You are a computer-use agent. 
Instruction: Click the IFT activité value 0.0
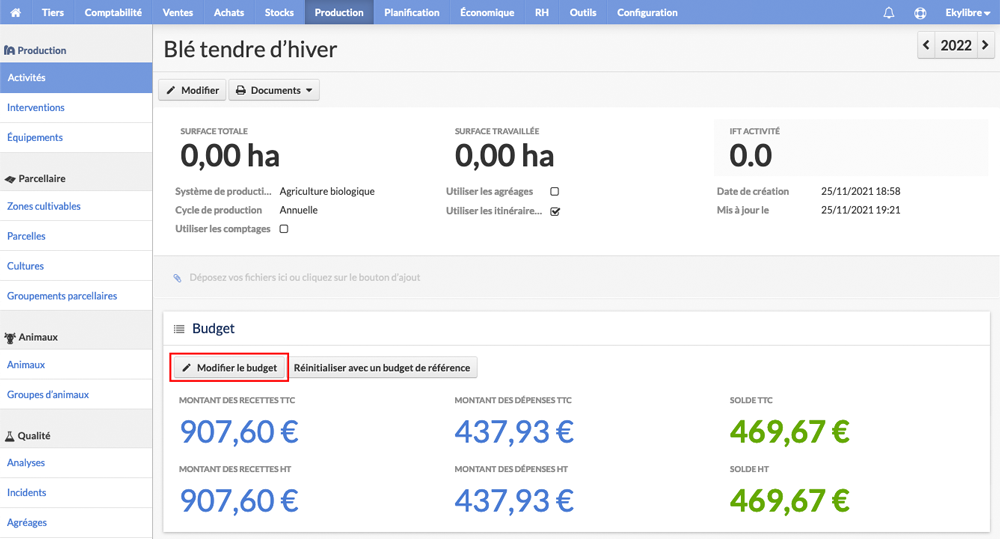click(x=751, y=156)
